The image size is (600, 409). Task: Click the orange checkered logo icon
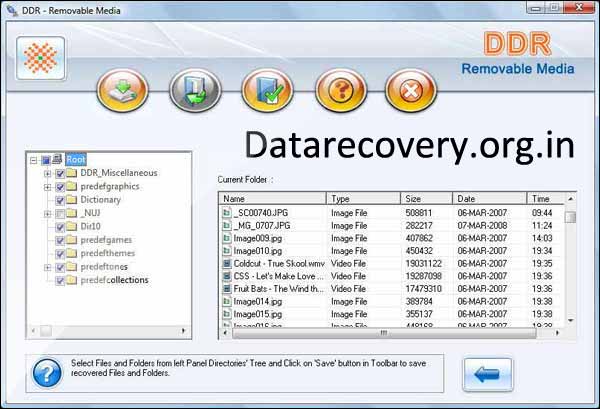pos(41,58)
